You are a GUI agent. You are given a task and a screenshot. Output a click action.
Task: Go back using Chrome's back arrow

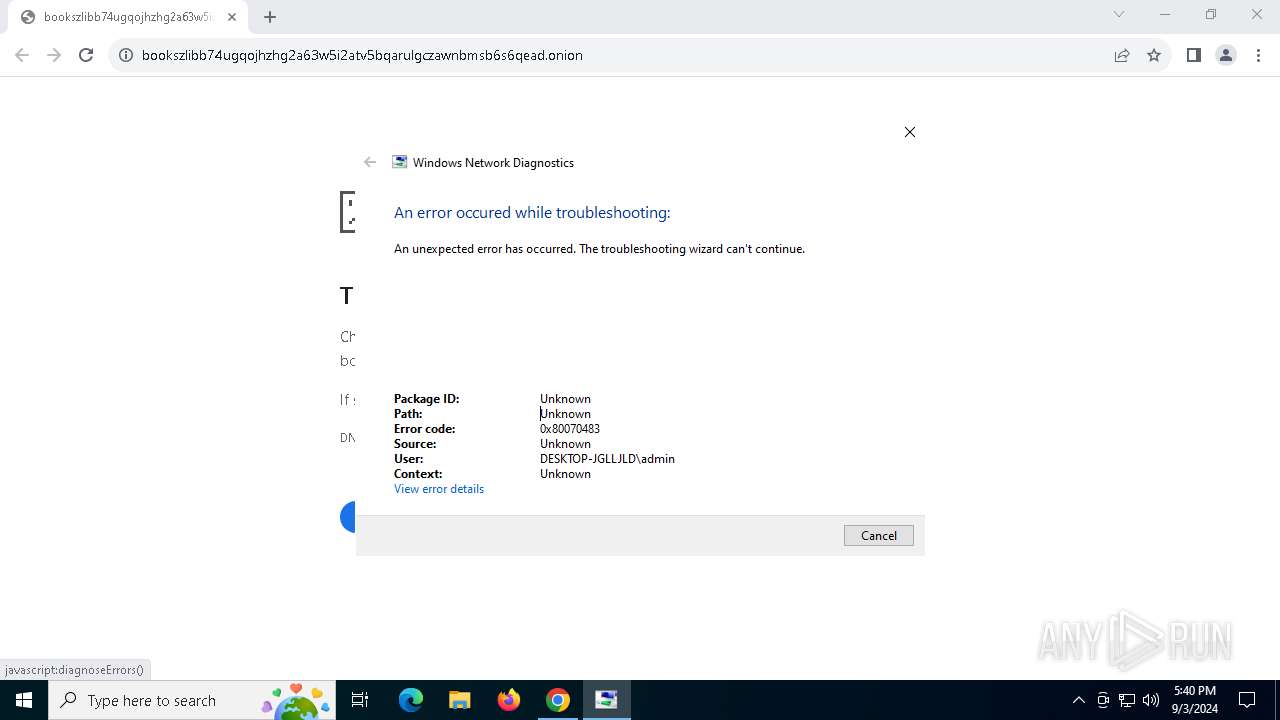(x=22, y=55)
